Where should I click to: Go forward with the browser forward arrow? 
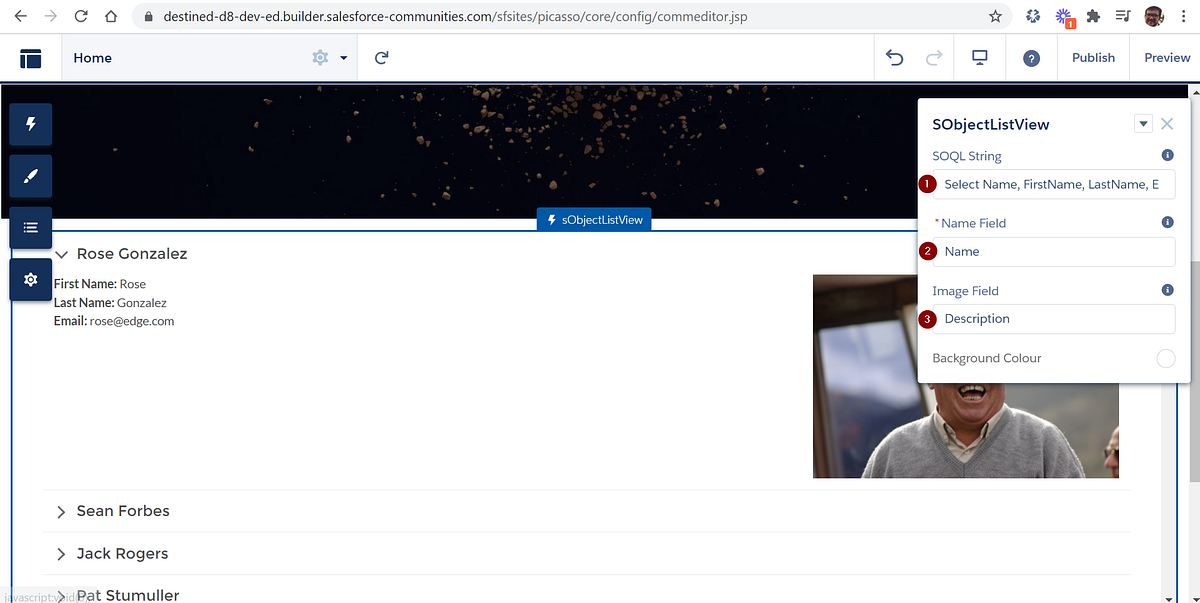[51, 17]
